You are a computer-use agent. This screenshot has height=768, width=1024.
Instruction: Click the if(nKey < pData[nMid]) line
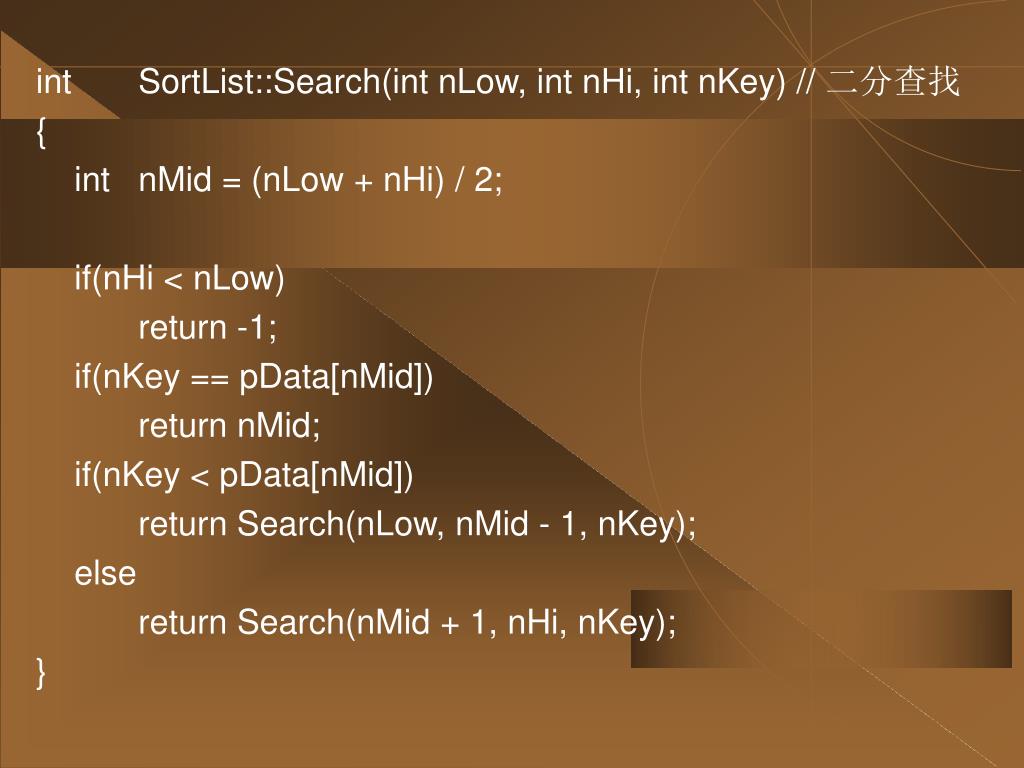coord(244,475)
